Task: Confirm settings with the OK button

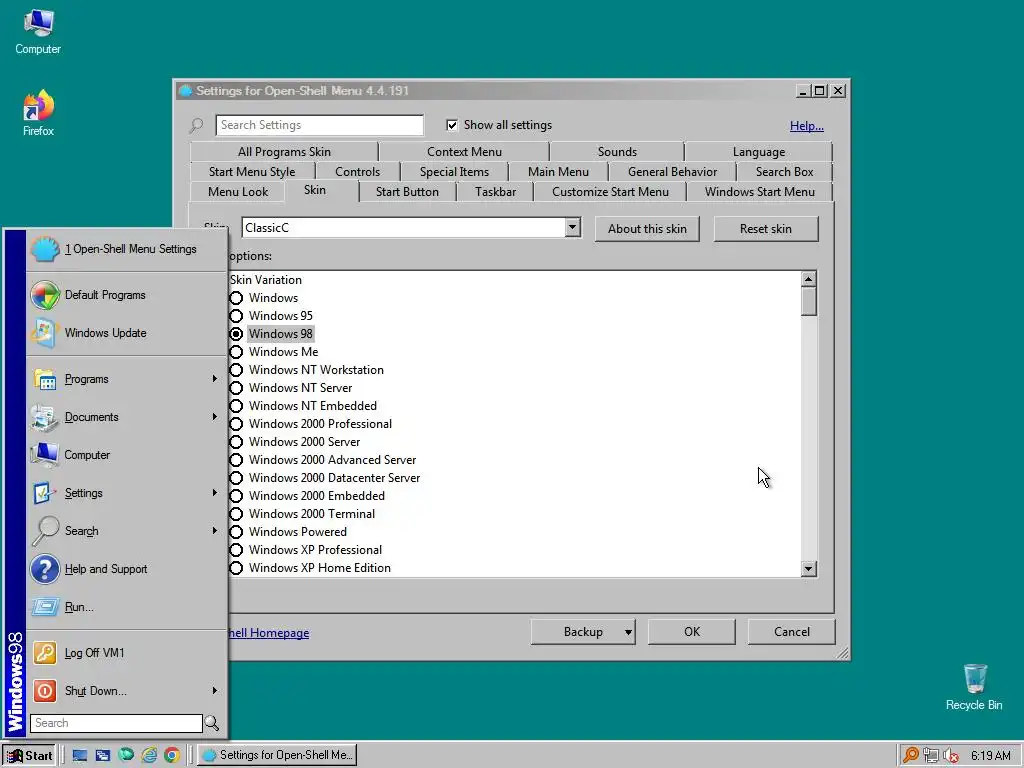Action: pyautogui.click(x=692, y=632)
